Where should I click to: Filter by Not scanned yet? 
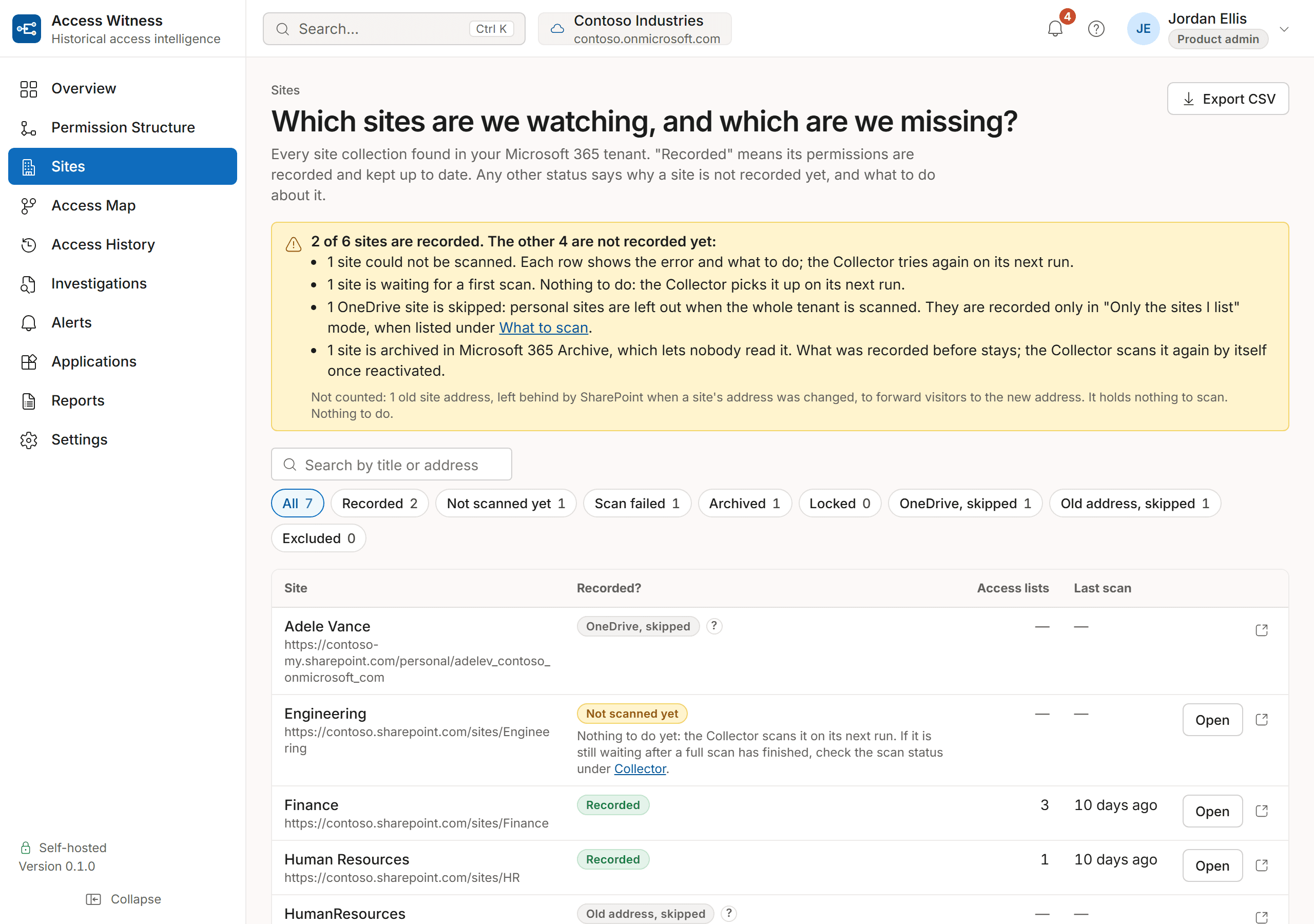tap(506, 503)
